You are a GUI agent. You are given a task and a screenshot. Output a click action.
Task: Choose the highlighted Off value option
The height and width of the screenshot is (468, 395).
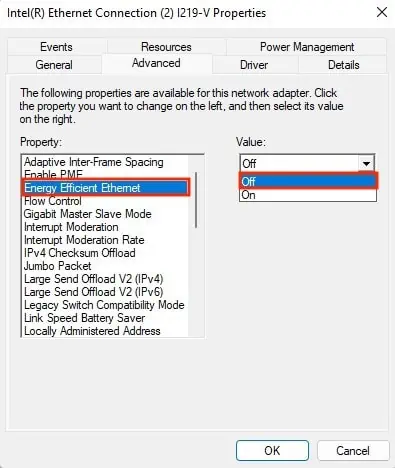(x=308, y=182)
